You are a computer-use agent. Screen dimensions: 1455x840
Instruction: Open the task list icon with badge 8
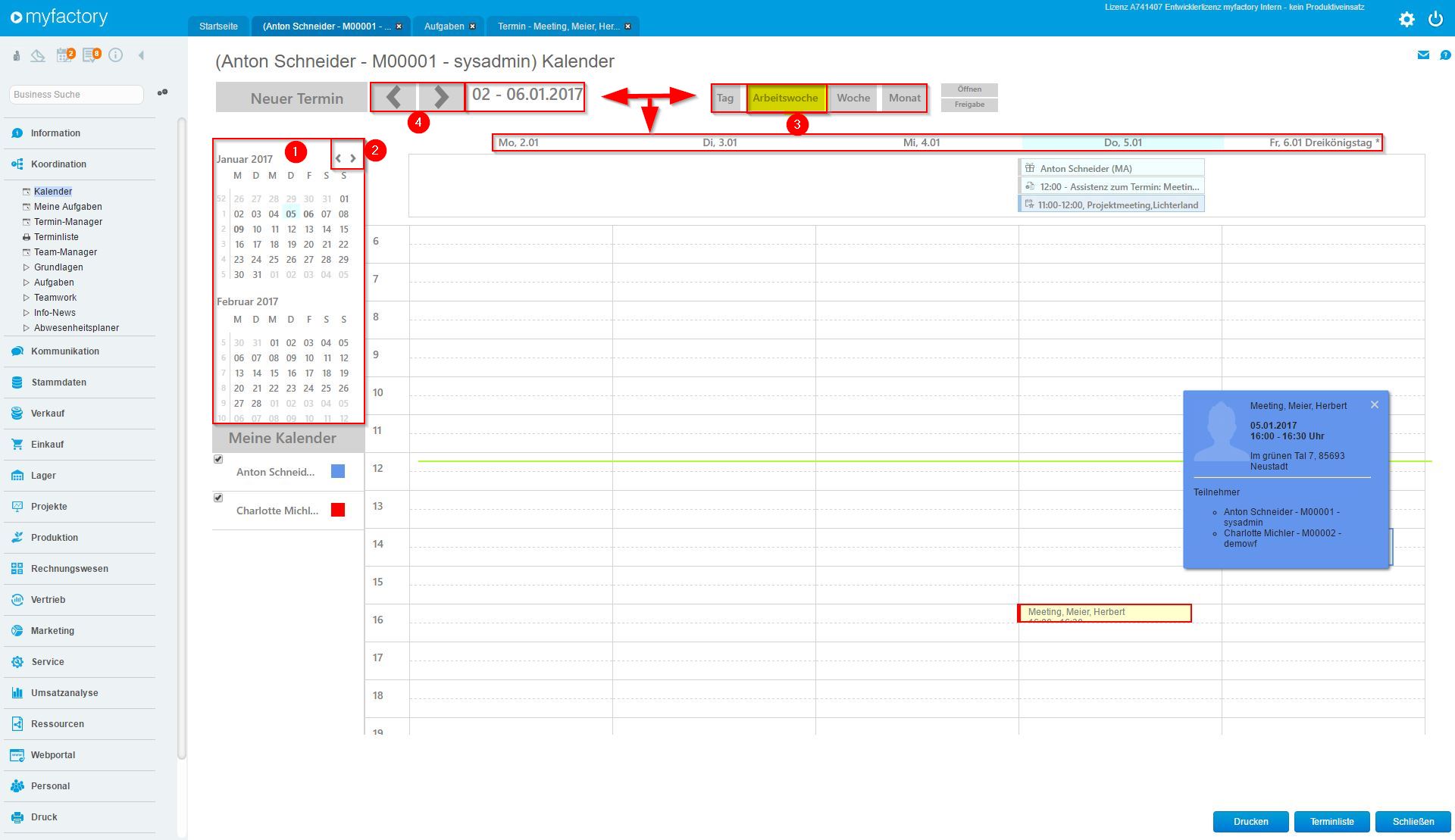coord(92,55)
